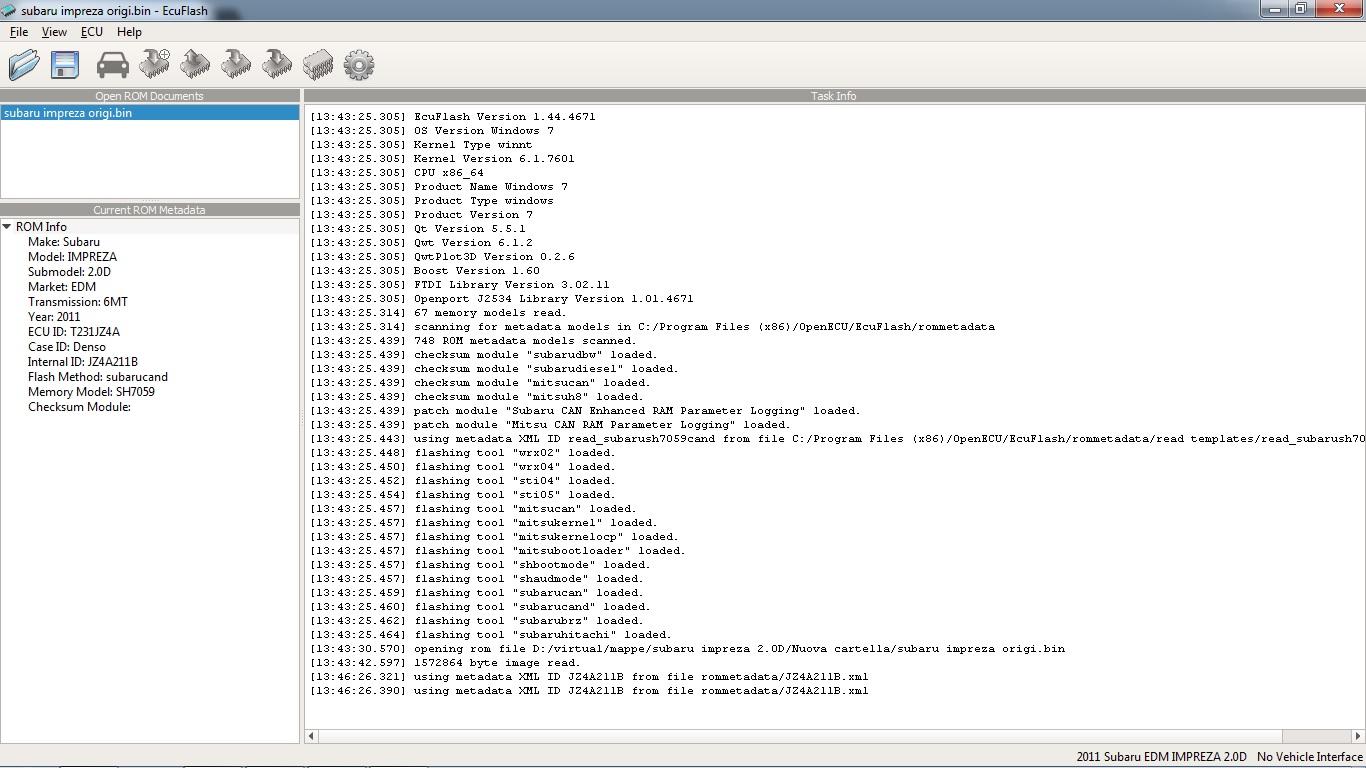Click the Make: Subaru metadata row

tap(64, 242)
